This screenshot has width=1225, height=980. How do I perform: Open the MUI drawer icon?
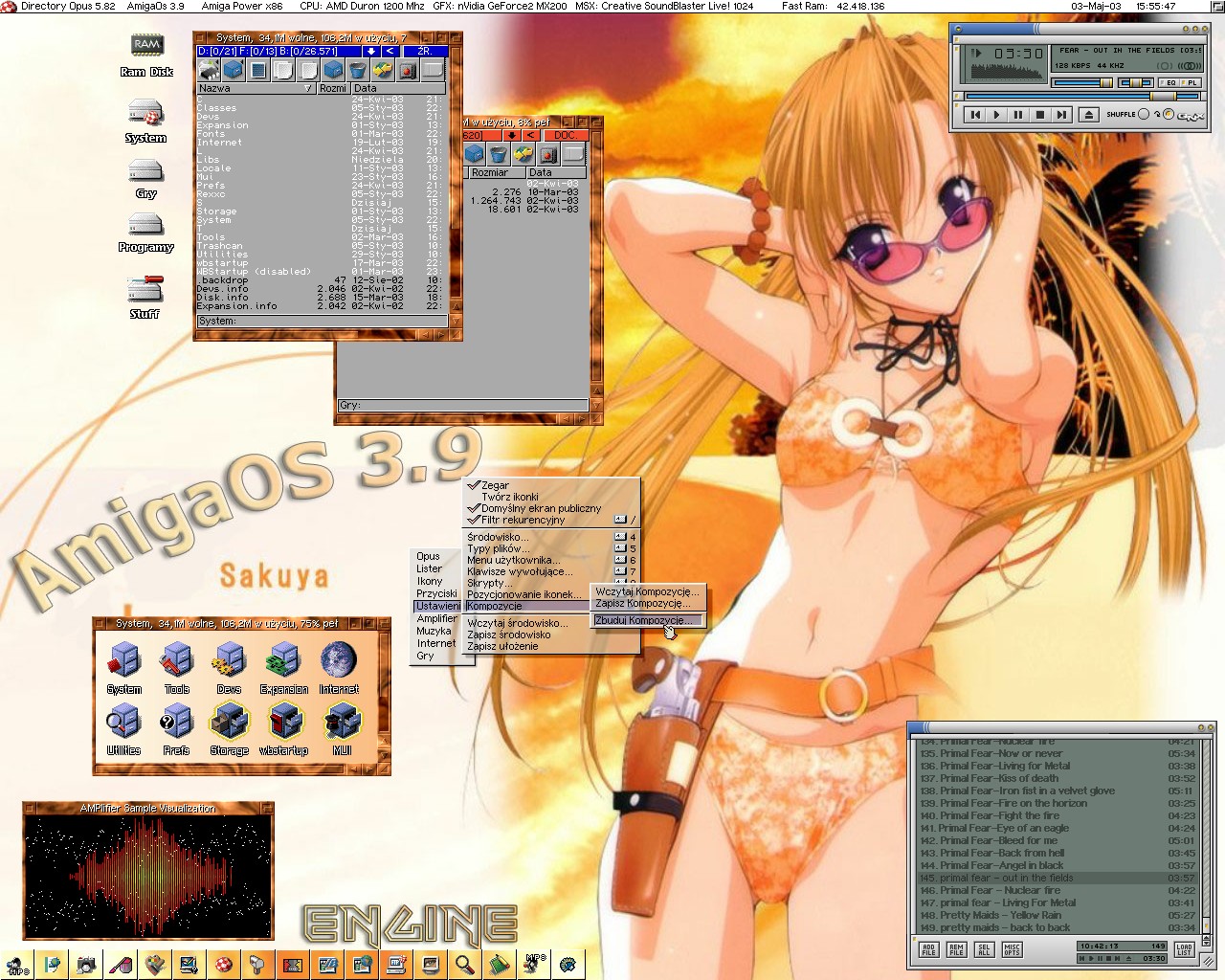point(342,728)
